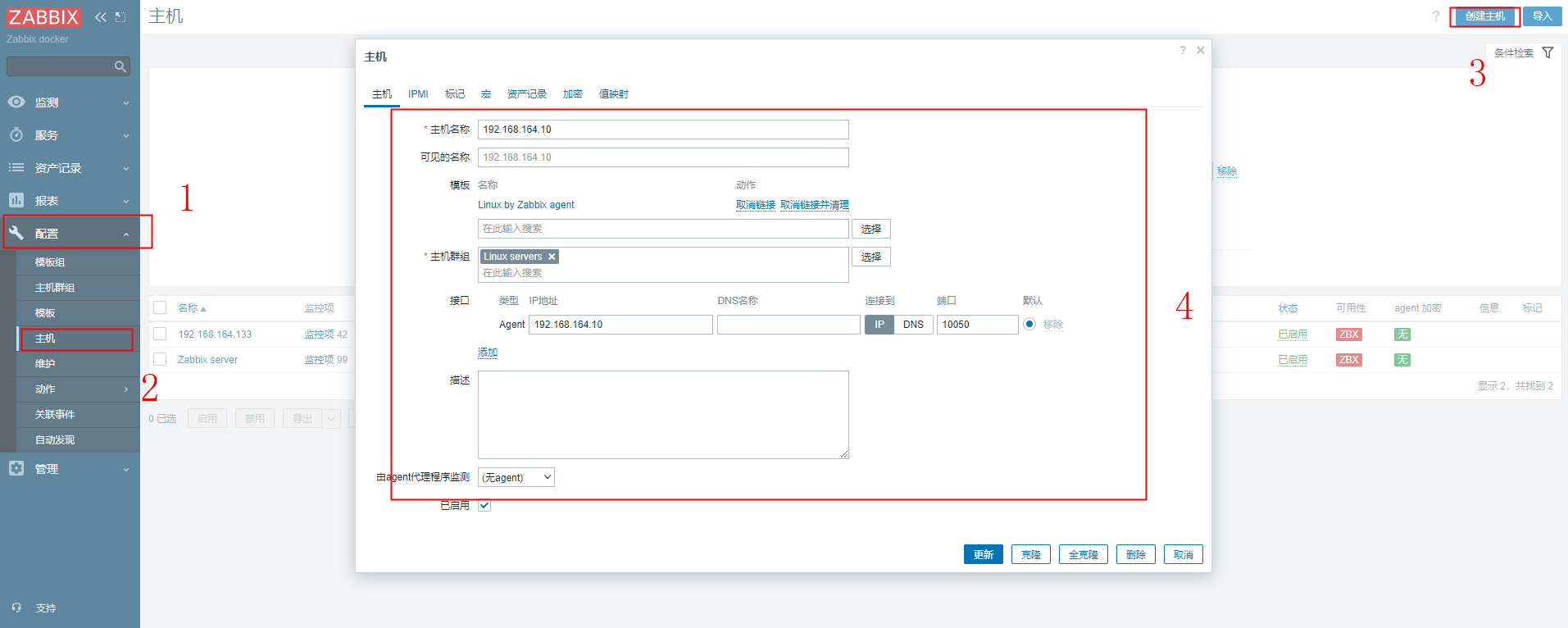
Task: Switch interface connection to IP
Action: (x=879, y=325)
